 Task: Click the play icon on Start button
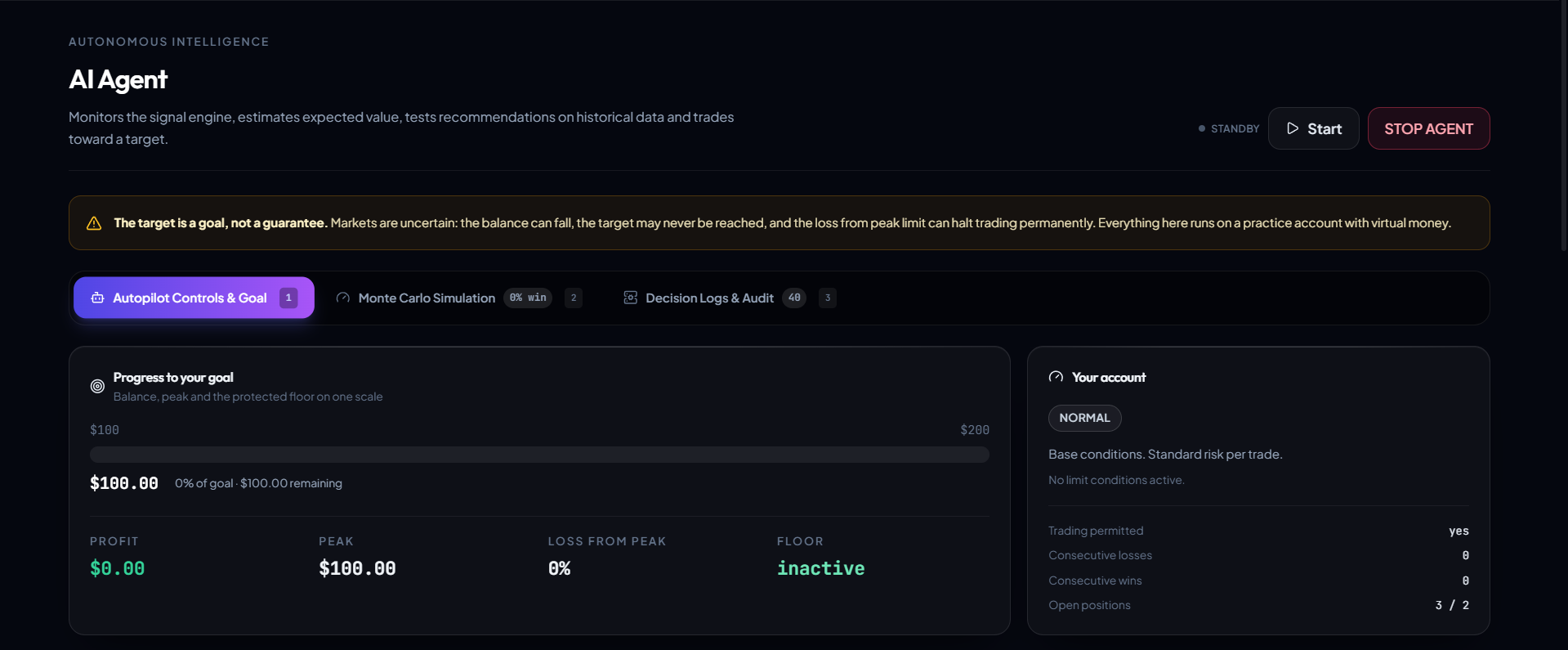1293,128
